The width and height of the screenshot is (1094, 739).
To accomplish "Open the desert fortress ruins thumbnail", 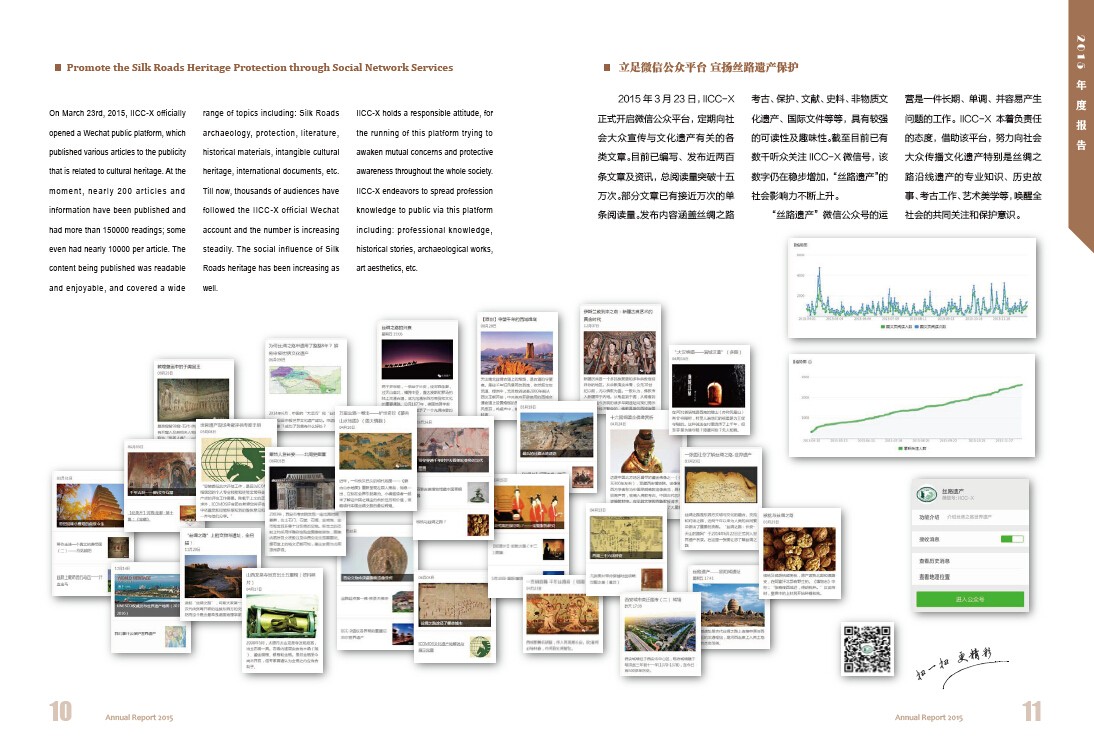I will (x=517, y=353).
